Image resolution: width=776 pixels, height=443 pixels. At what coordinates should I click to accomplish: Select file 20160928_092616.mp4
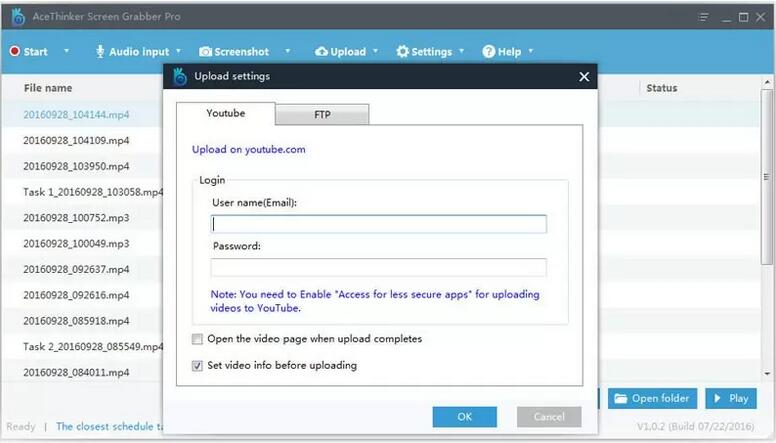(x=76, y=295)
